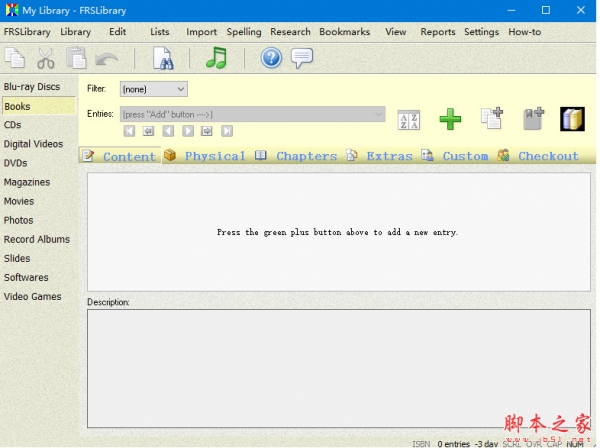
Task: Open the Filter dropdown
Action: click(153, 90)
